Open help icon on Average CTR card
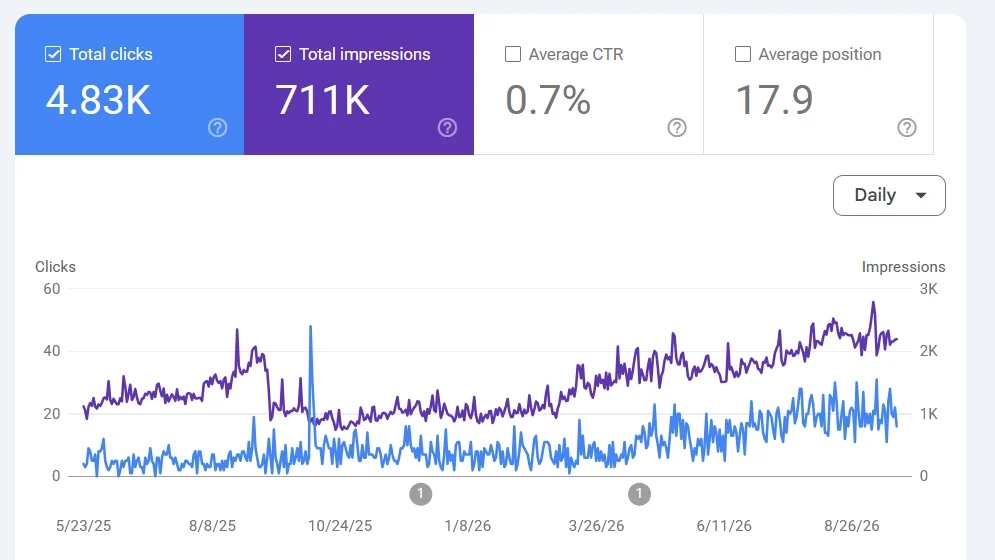Screen dimensions: 995x560 tap(677, 128)
